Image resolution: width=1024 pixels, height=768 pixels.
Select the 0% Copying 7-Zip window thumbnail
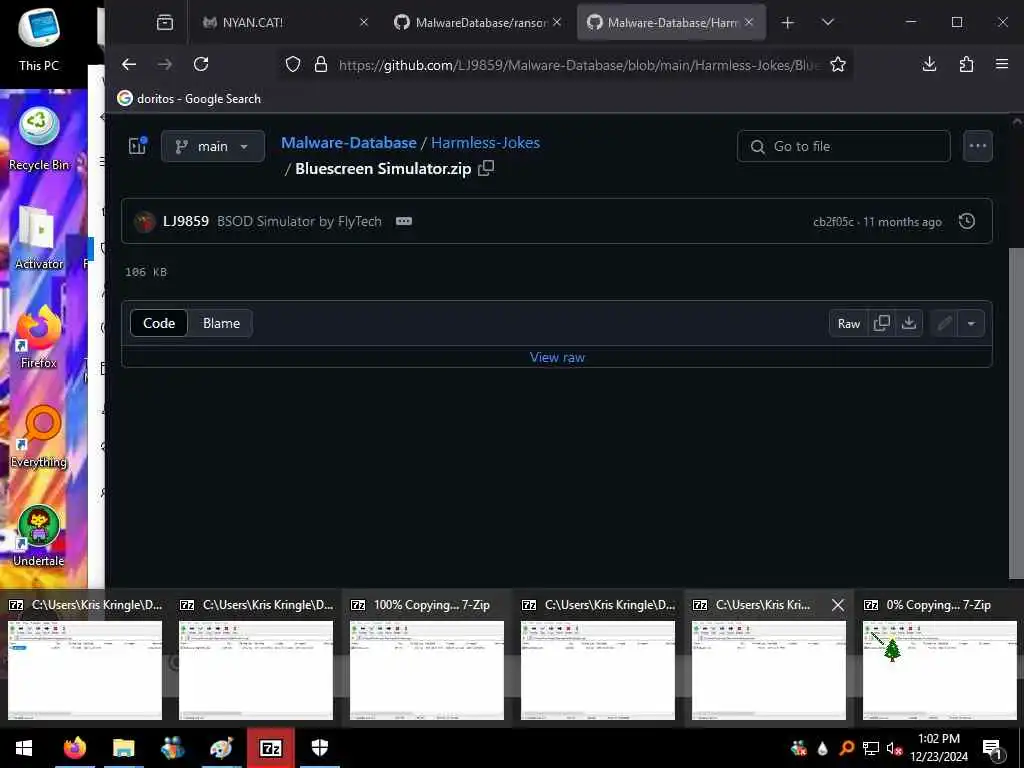pyautogui.click(x=939, y=660)
